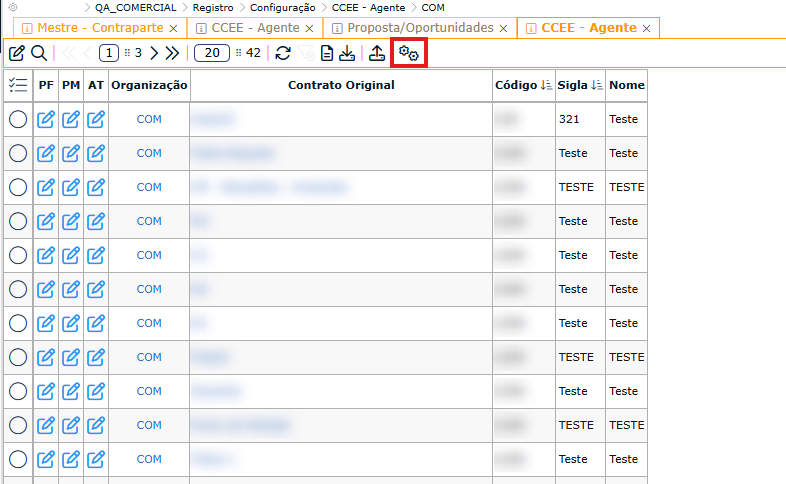The image size is (786, 484).
Task: Click the download icon in the toolbar
Action: pos(347,53)
